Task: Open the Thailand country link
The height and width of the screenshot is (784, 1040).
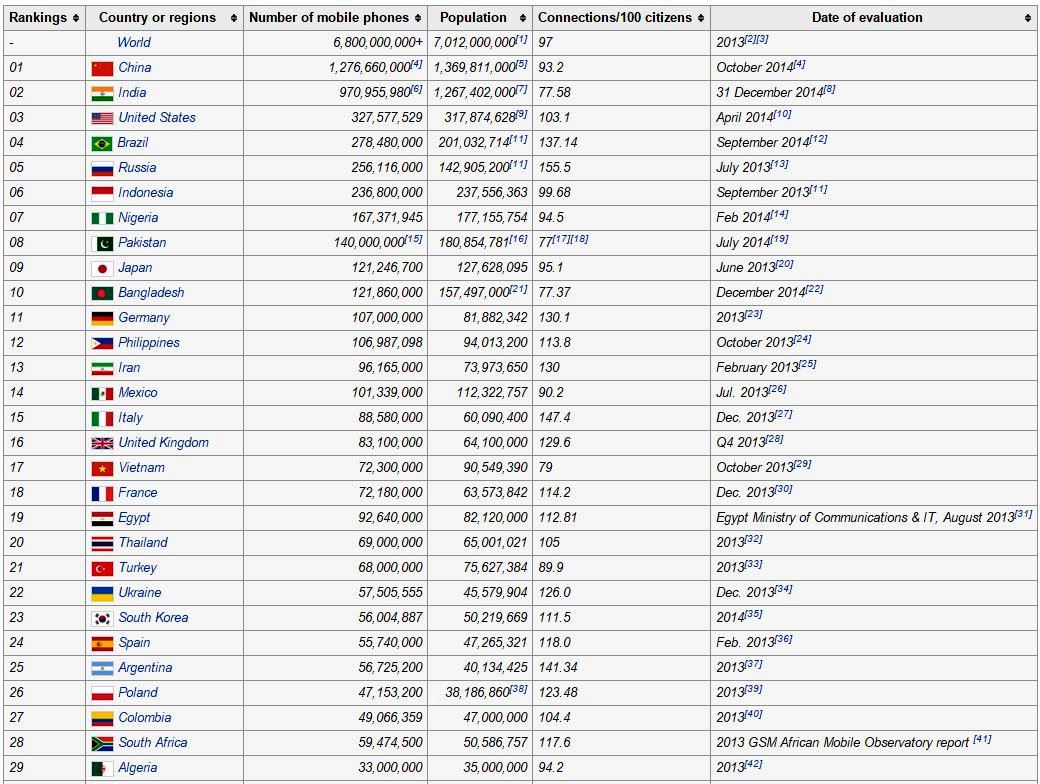Action: pos(143,543)
